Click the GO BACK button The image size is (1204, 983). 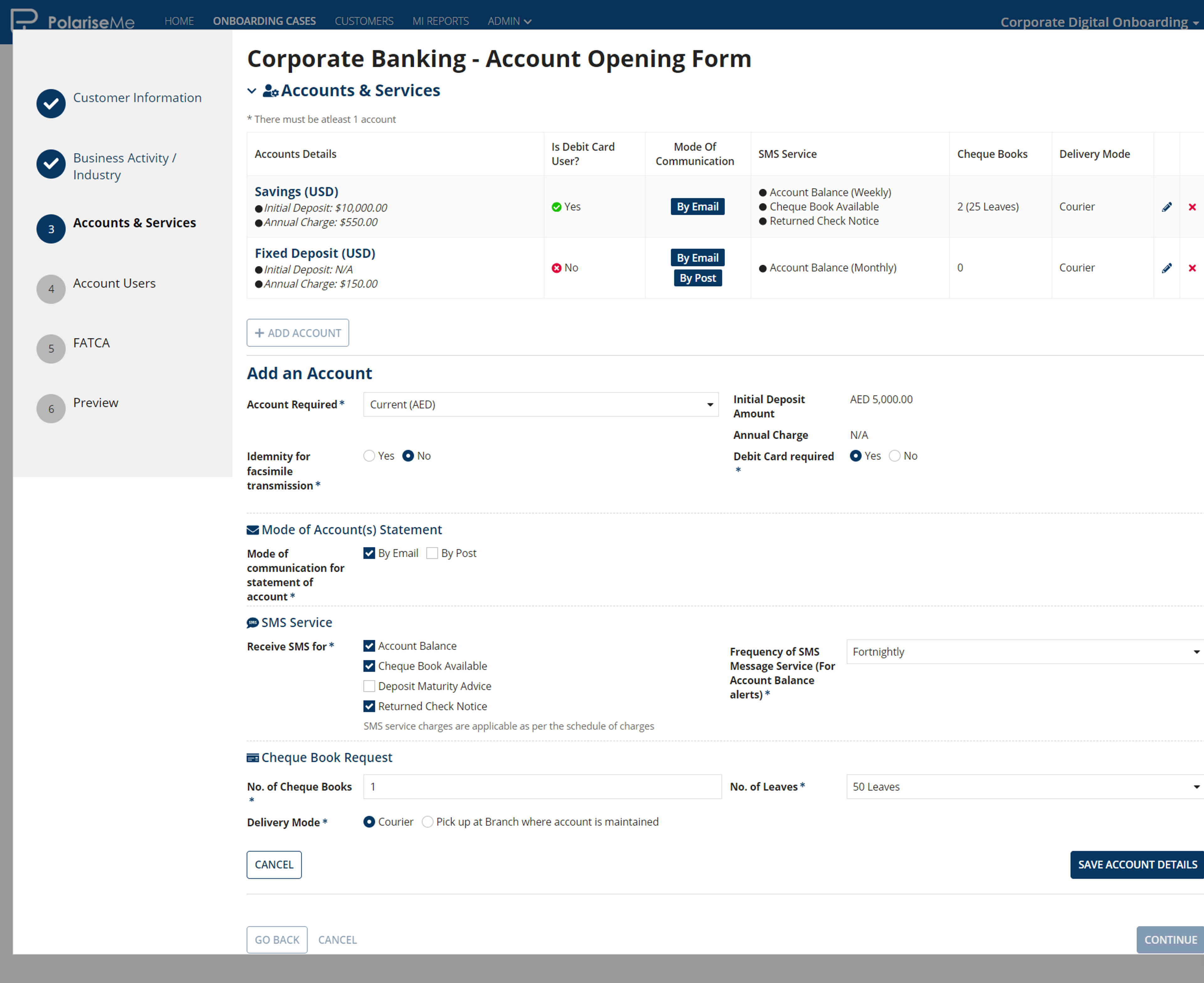click(x=277, y=940)
